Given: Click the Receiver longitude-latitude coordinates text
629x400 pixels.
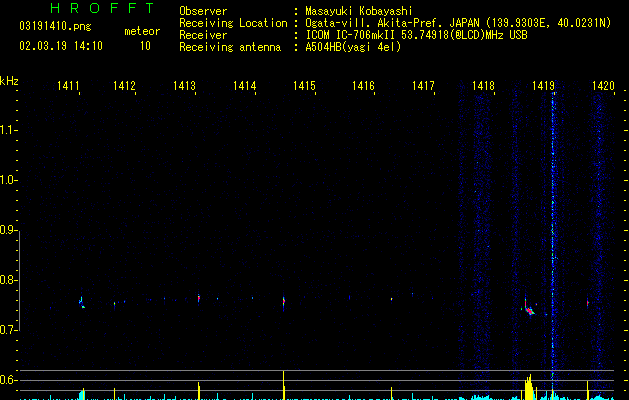Looking at the screenshot, I should coord(549,23).
